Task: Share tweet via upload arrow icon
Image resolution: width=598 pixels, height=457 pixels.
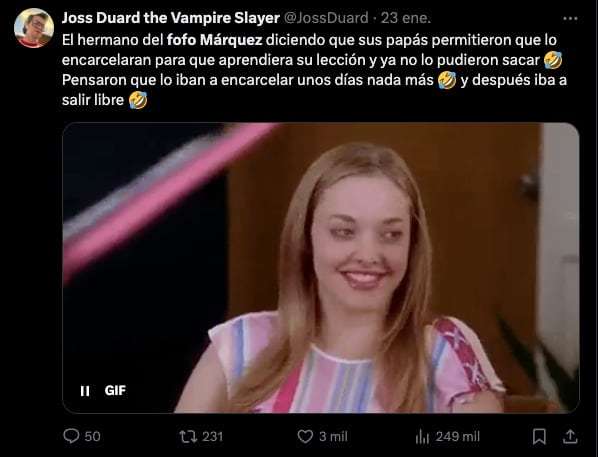Action: pyautogui.click(x=570, y=436)
